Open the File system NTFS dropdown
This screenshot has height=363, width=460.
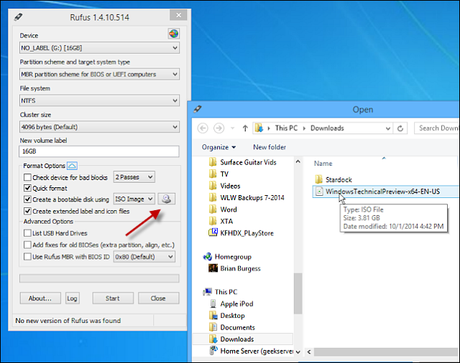coord(99,100)
